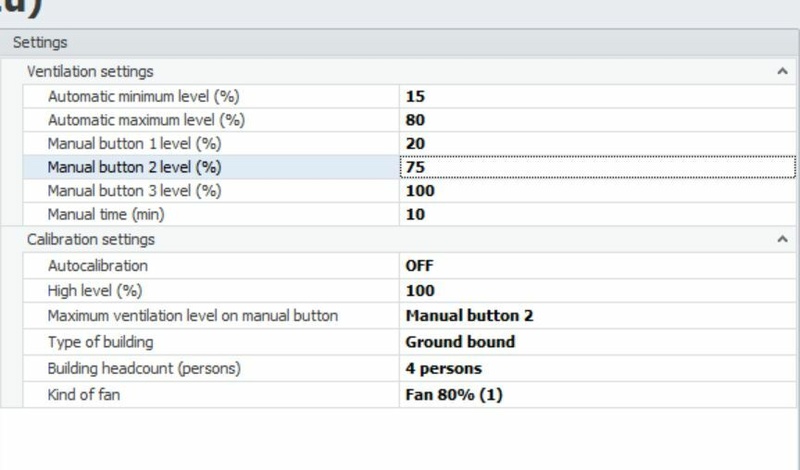Change the Type of building value
This screenshot has width=800, height=470.
460,342
